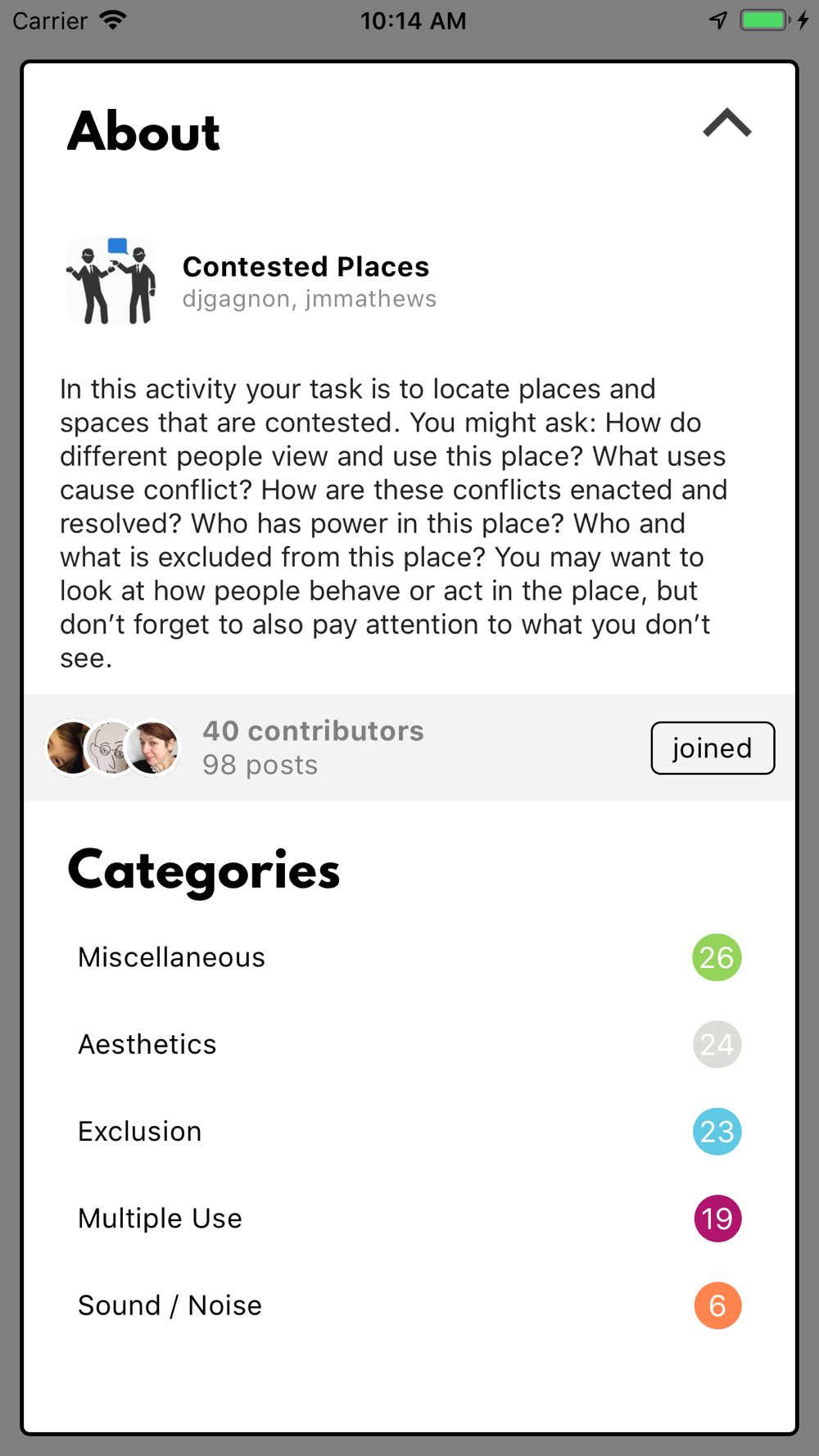Open the Multiple Use category
The image size is (819, 1456).
point(409,1218)
